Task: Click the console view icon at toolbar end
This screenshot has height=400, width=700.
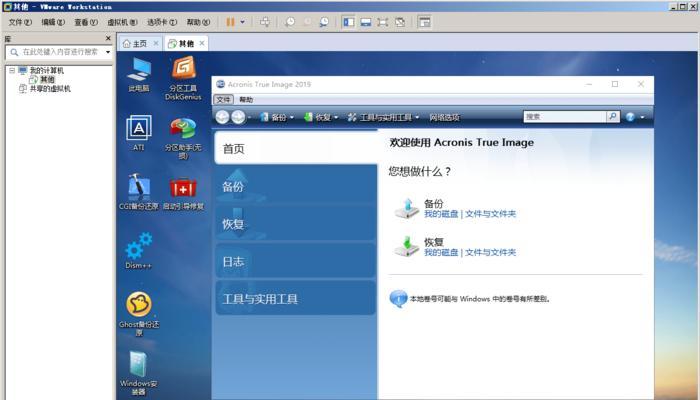Action: (x=424, y=22)
